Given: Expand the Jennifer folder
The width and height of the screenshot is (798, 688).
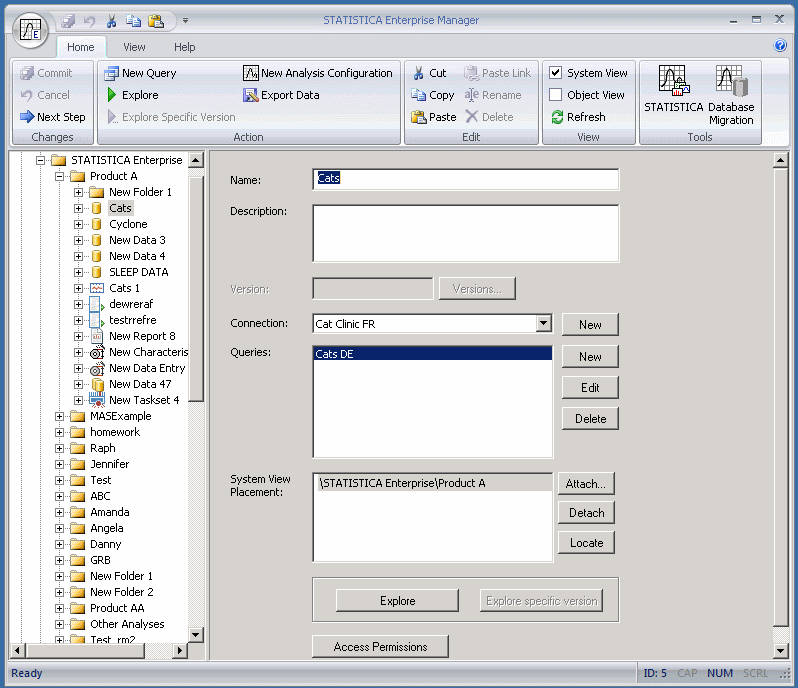Looking at the screenshot, I should (x=60, y=465).
